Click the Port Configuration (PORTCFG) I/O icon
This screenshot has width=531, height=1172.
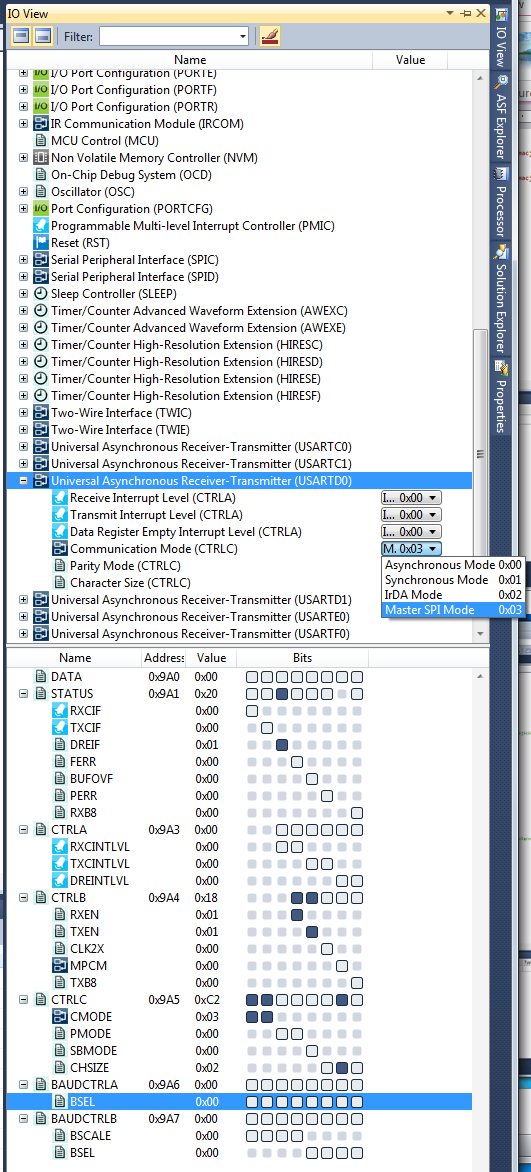click(41, 209)
